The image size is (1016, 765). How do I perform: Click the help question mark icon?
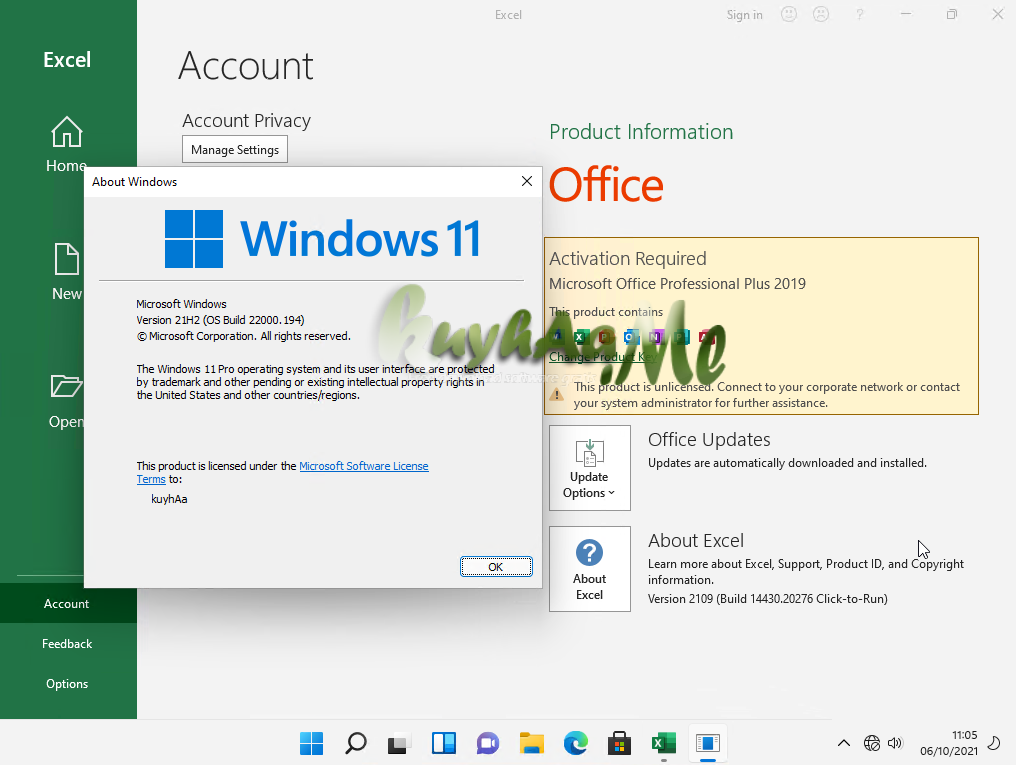pos(860,14)
